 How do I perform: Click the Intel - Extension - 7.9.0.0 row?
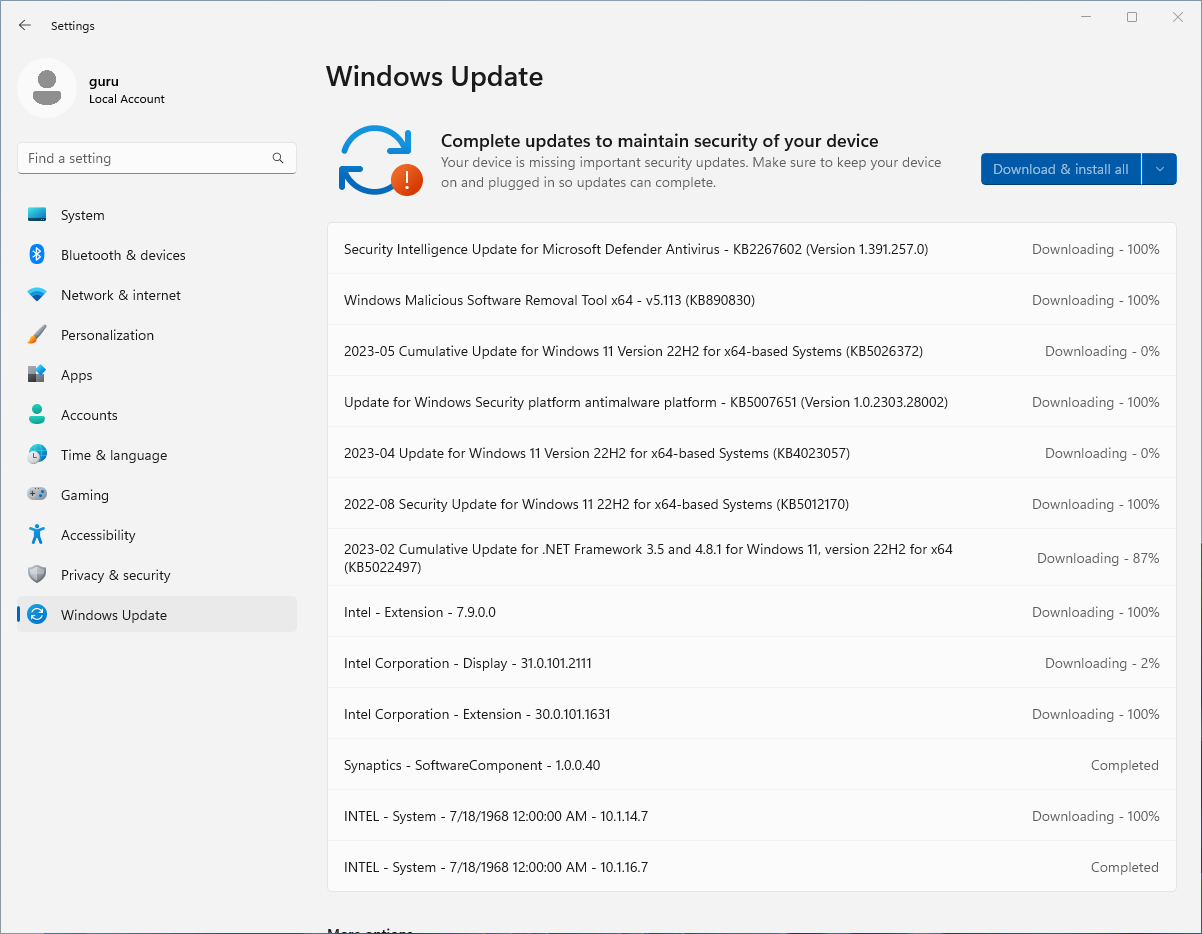[x=752, y=612]
